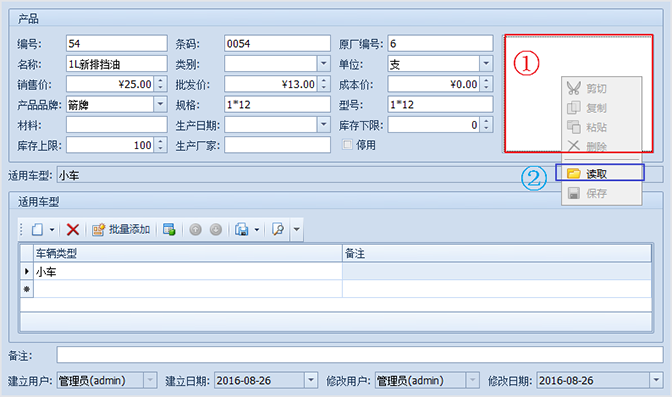Click the printer icon in toolbar
Image resolution: width=672 pixels, height=397 pixels.
[x=241, y=230]
